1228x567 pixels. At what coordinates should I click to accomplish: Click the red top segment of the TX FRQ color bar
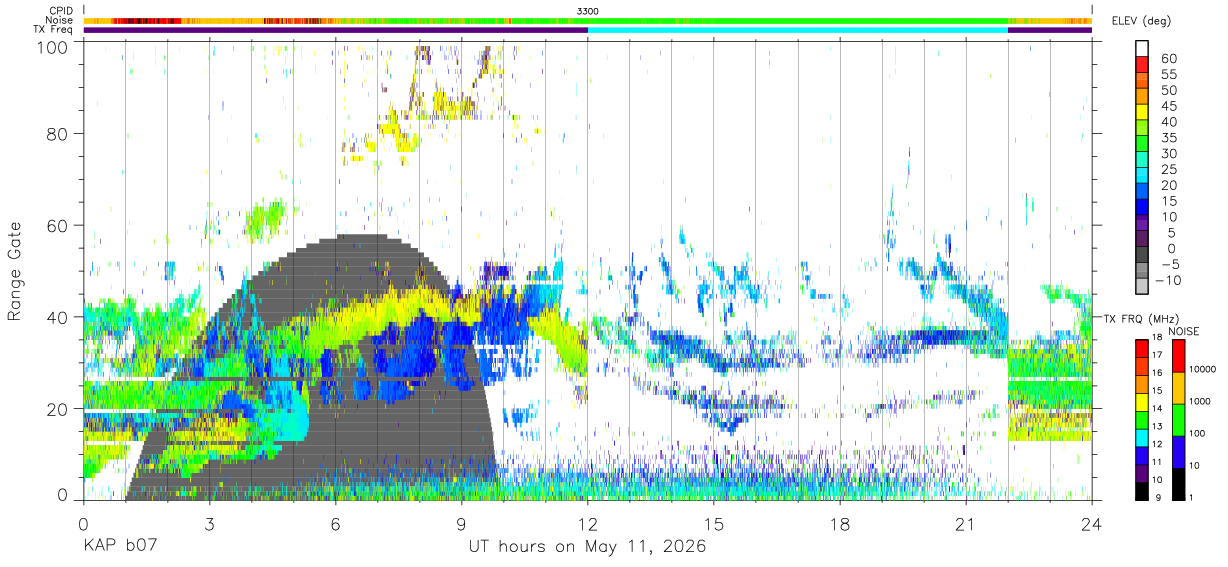coord(1141,348)
